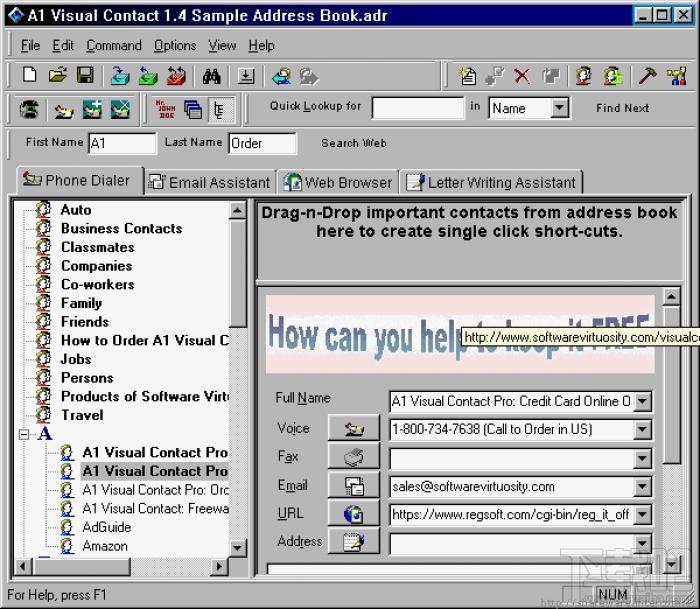The height and width of the screenshot is (609, 700).
Task: Click the New document toolbar icon
Action: pyautogui.click(x=30, y=75)
